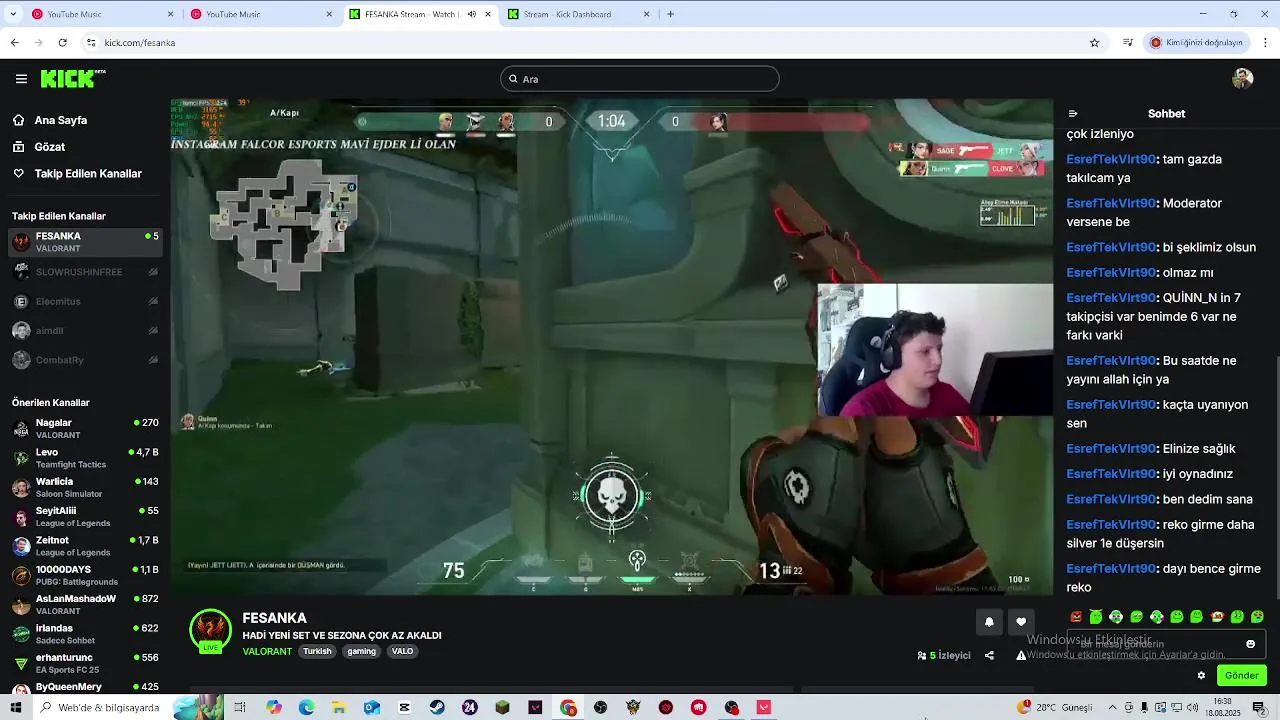This screenshot has width=1280, height=720.
Task: Open aimdll channel in sidebar
Action: tap(85, 330)
